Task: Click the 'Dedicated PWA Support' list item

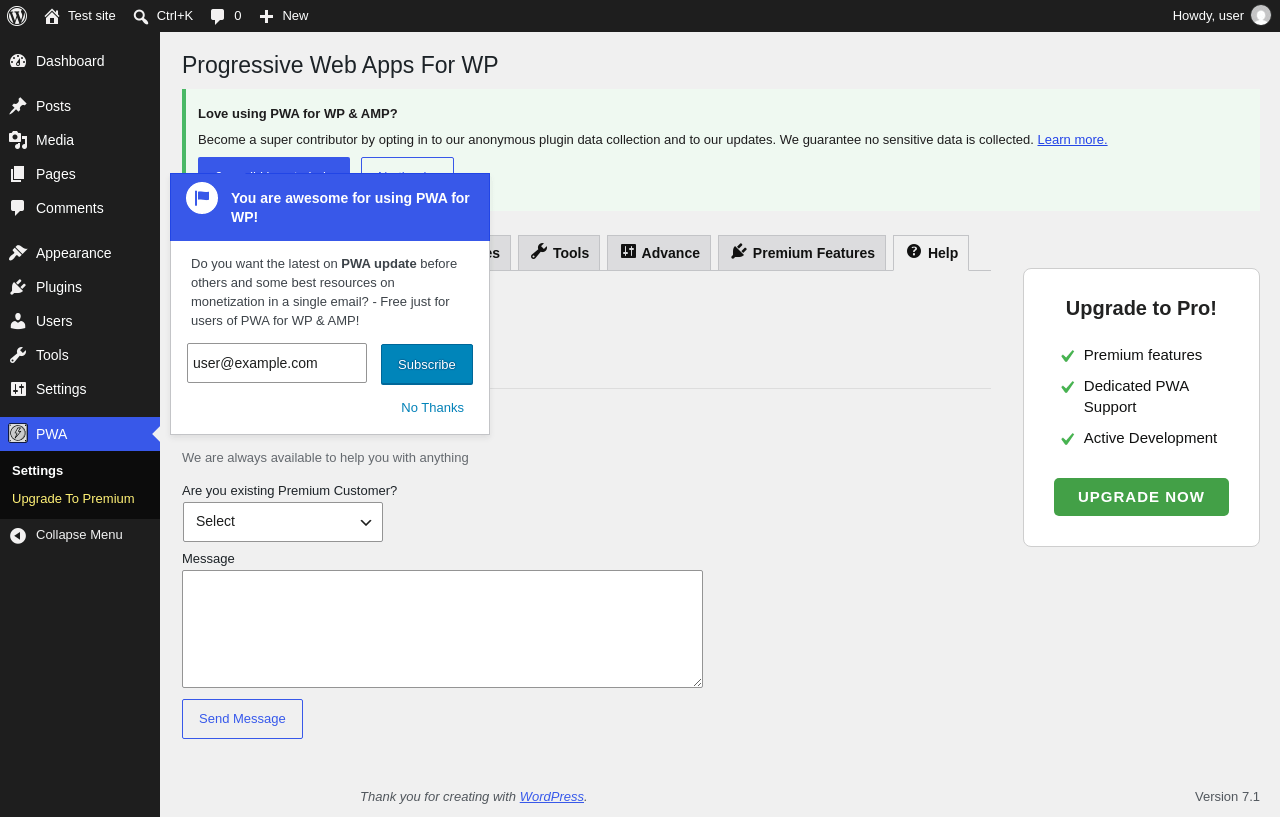Action: click(1141, 396)
